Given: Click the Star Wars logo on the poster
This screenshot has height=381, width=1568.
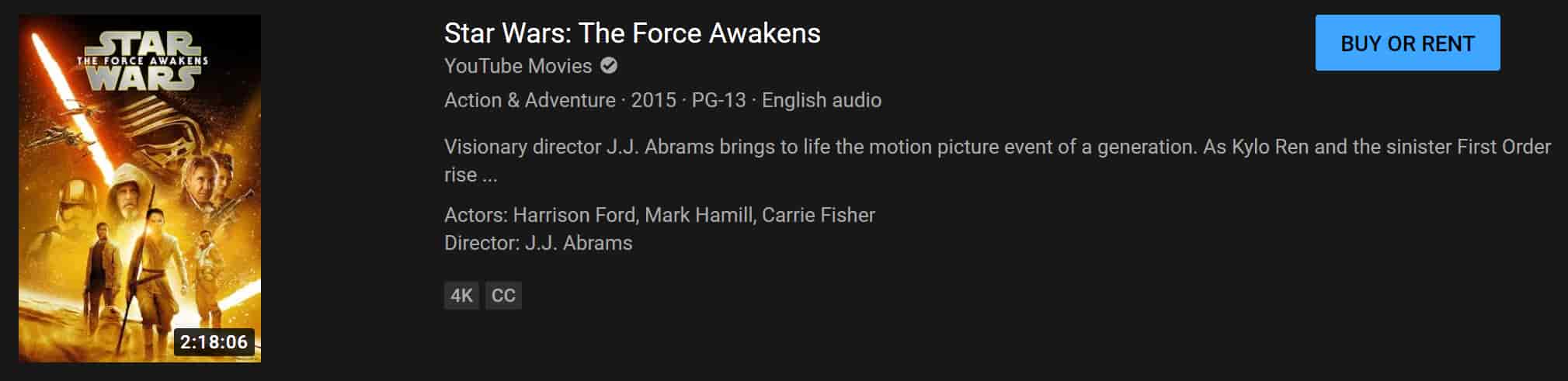Looking at the screenshot, I should 142,61.
